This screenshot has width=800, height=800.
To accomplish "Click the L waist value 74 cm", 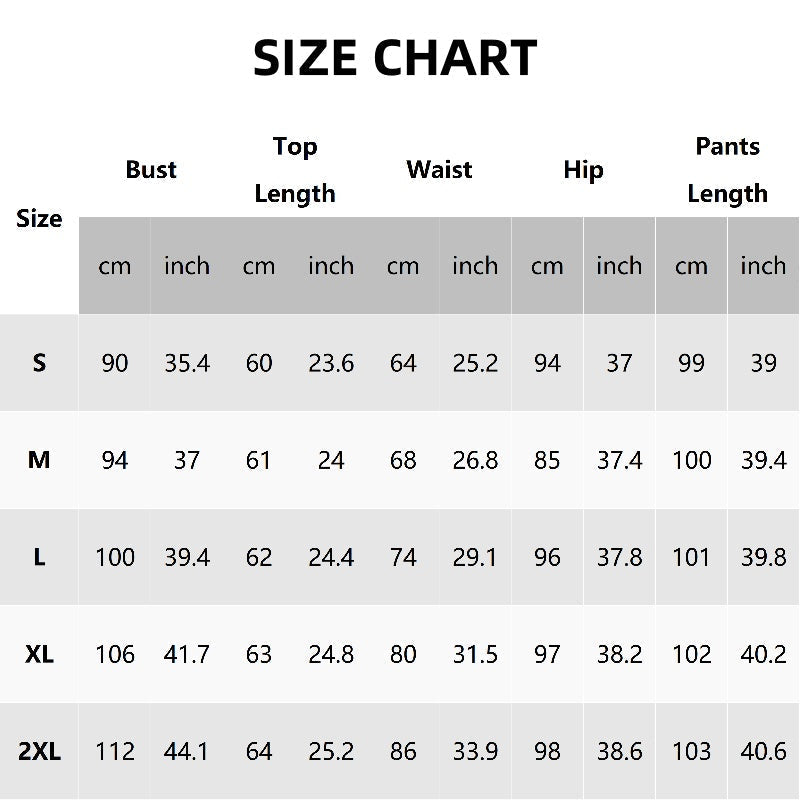I will [403, 557].
